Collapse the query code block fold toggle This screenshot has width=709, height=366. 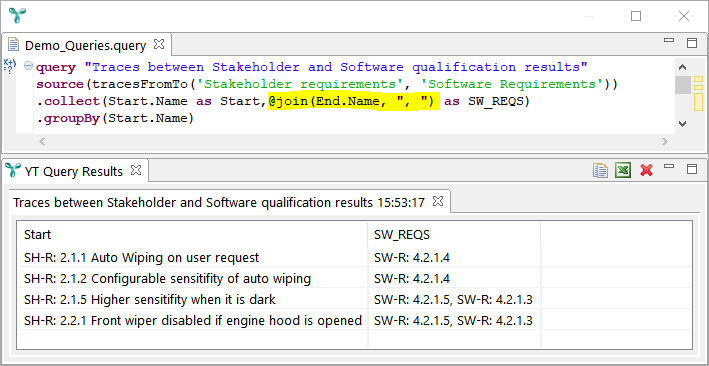tap(28, 66)
